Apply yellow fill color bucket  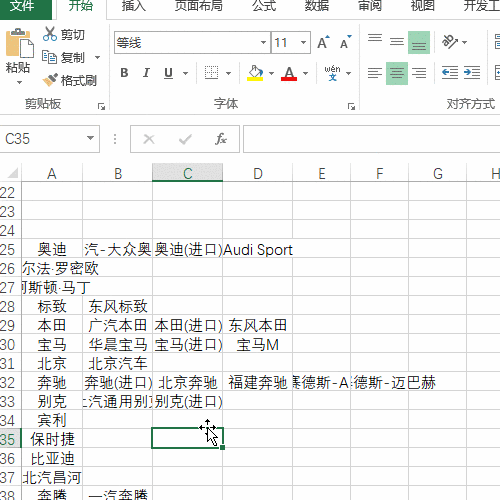pyautogui.click(x=255, y=73)
